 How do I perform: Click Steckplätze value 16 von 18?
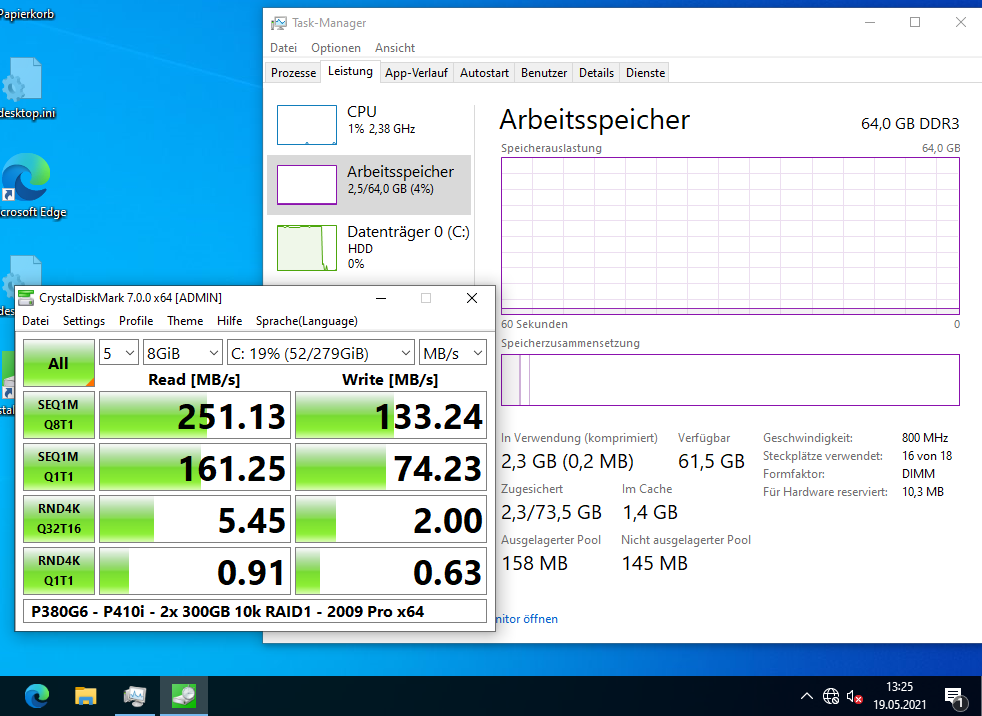pos(927,456)
